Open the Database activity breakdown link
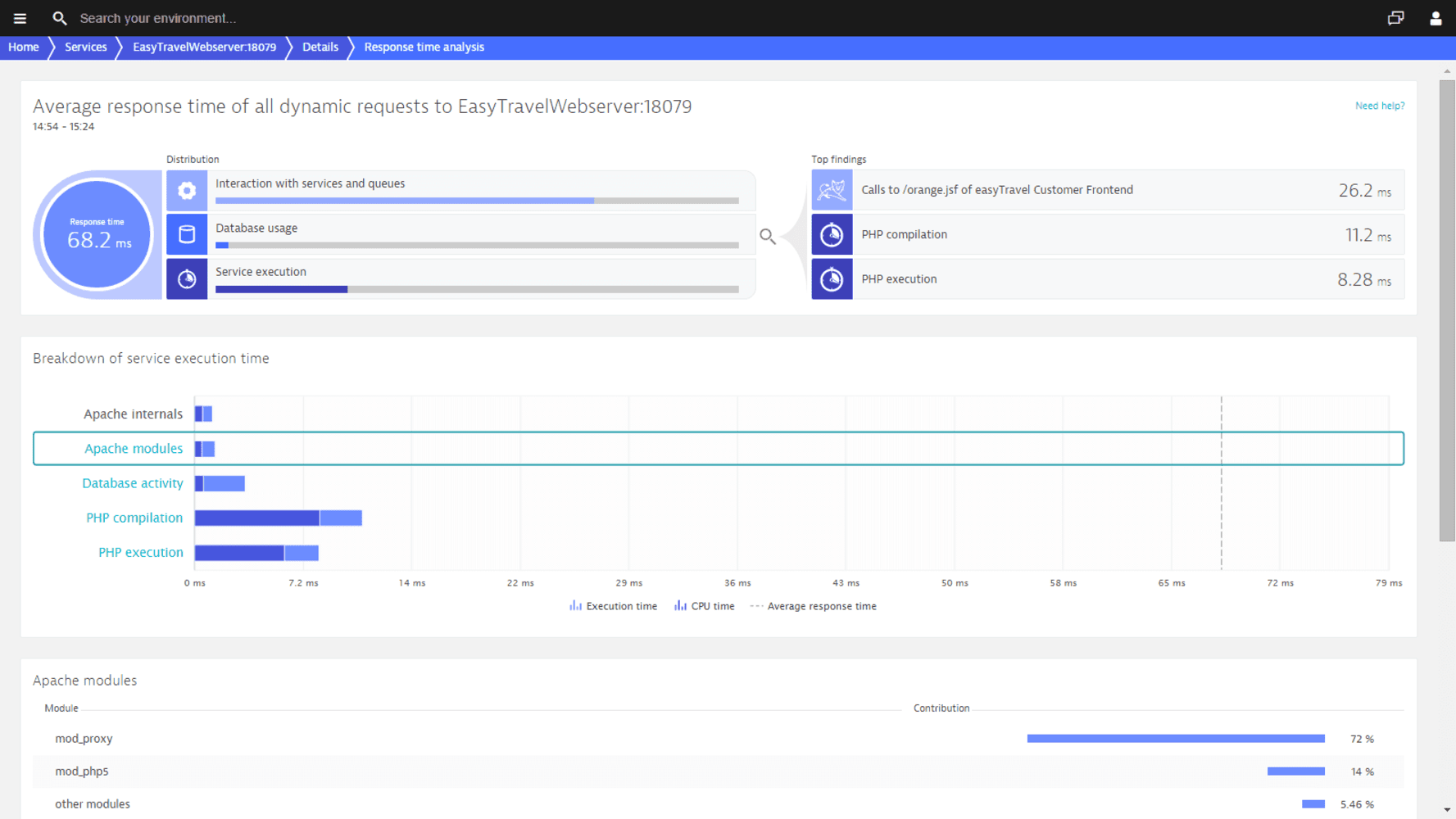The image size is (1456, 819). pos(133,483)
